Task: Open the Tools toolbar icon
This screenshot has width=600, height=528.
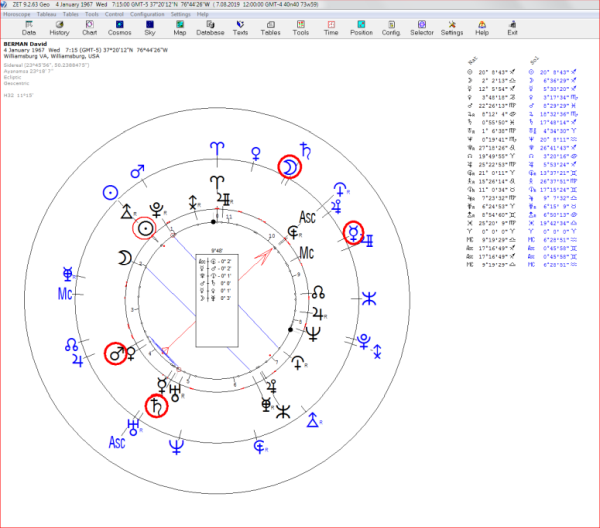Action: (x=301, y=28)
